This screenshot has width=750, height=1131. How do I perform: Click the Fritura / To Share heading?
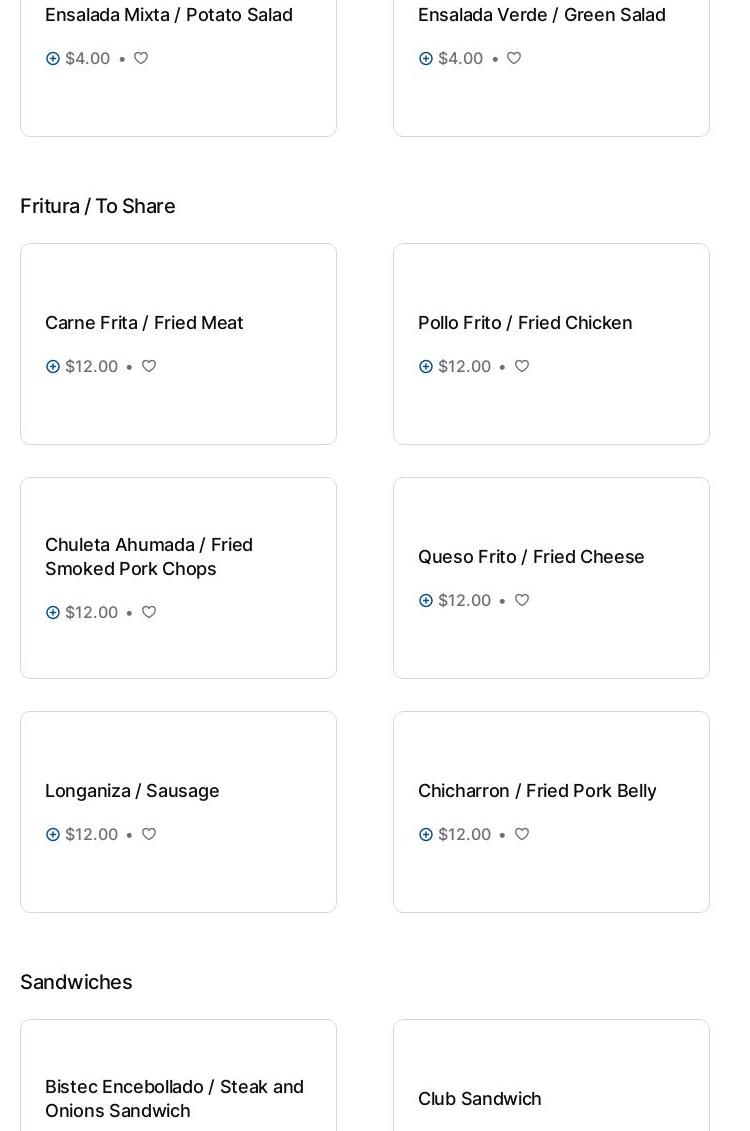coord(98,206)
